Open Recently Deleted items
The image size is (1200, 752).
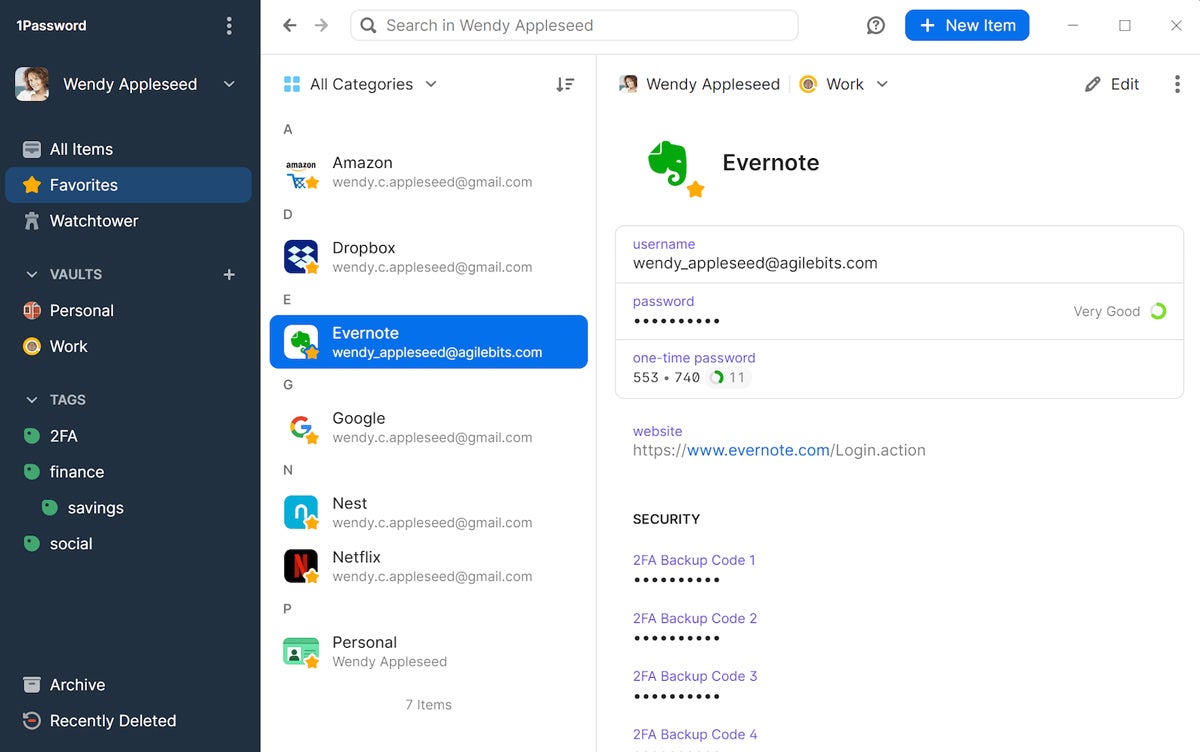click(x=112, y=721)
